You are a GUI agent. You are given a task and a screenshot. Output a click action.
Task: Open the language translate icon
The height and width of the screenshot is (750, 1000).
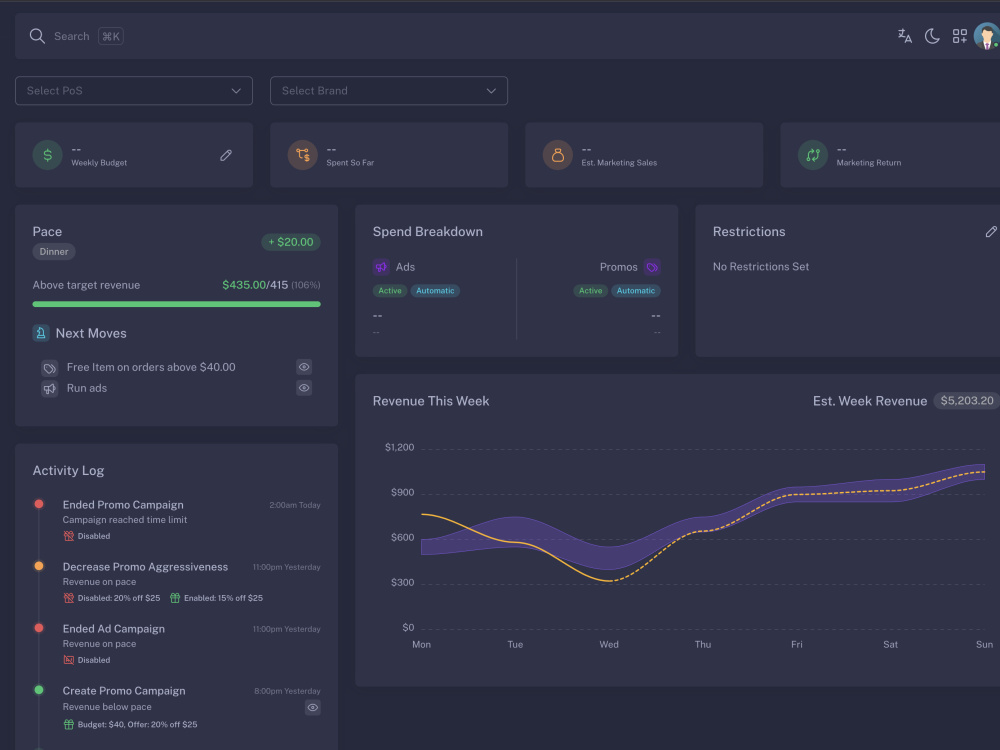(x=904, y=36)
